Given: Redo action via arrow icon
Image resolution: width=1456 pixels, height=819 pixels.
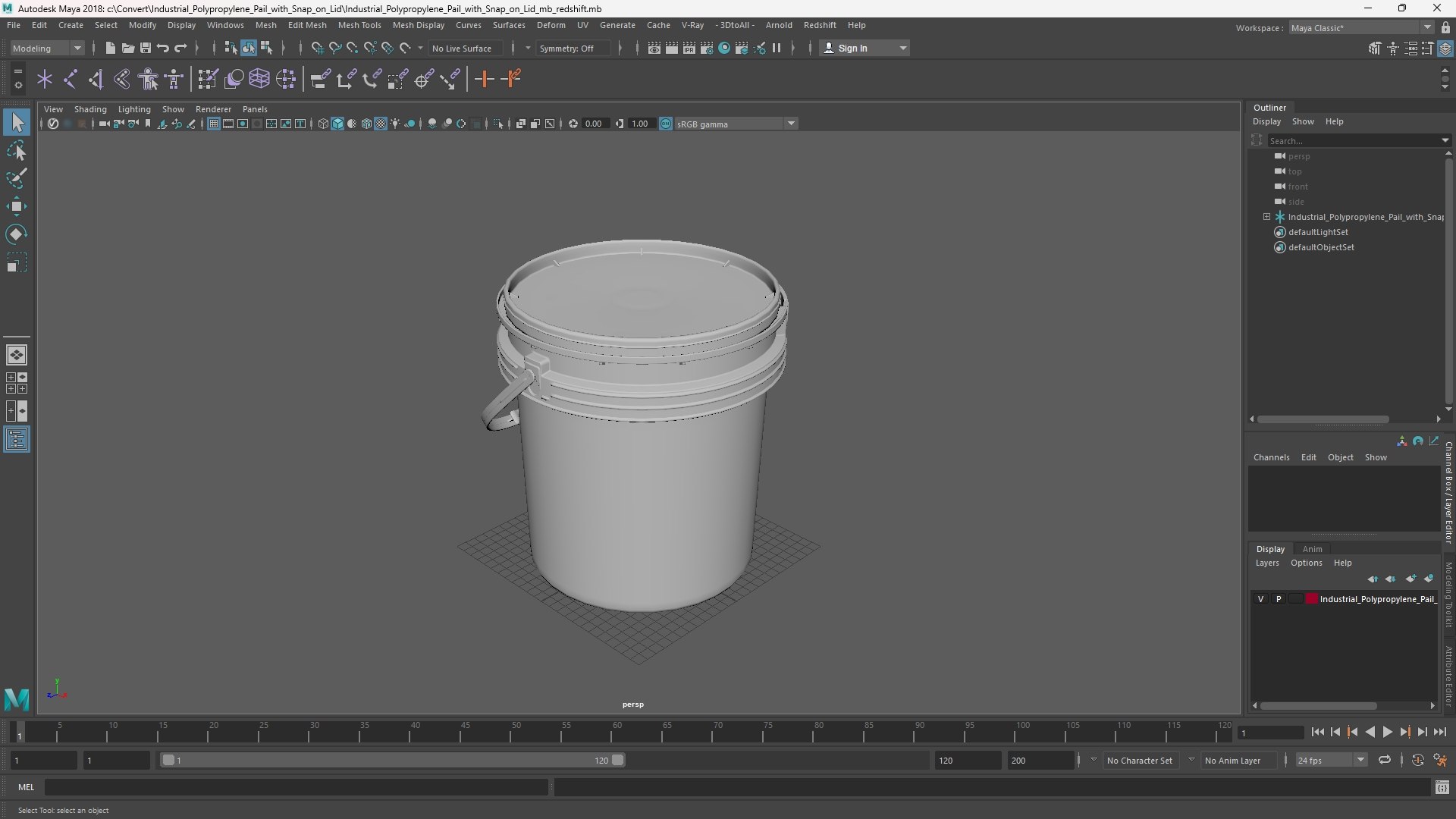Looking at the screenshot, I should click(x=180, y=48).
